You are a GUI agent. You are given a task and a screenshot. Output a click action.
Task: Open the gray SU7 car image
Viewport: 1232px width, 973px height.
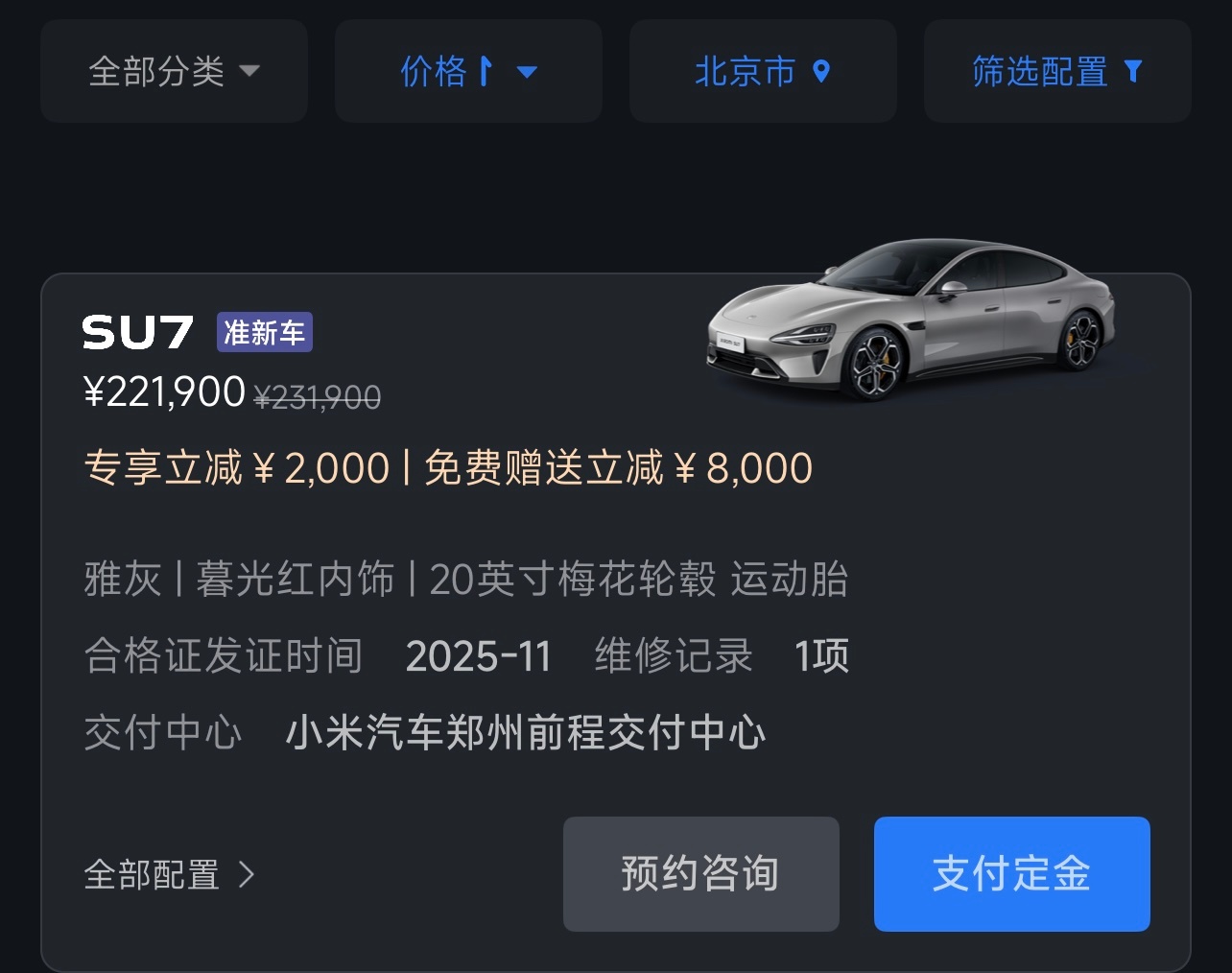(912, 320)
